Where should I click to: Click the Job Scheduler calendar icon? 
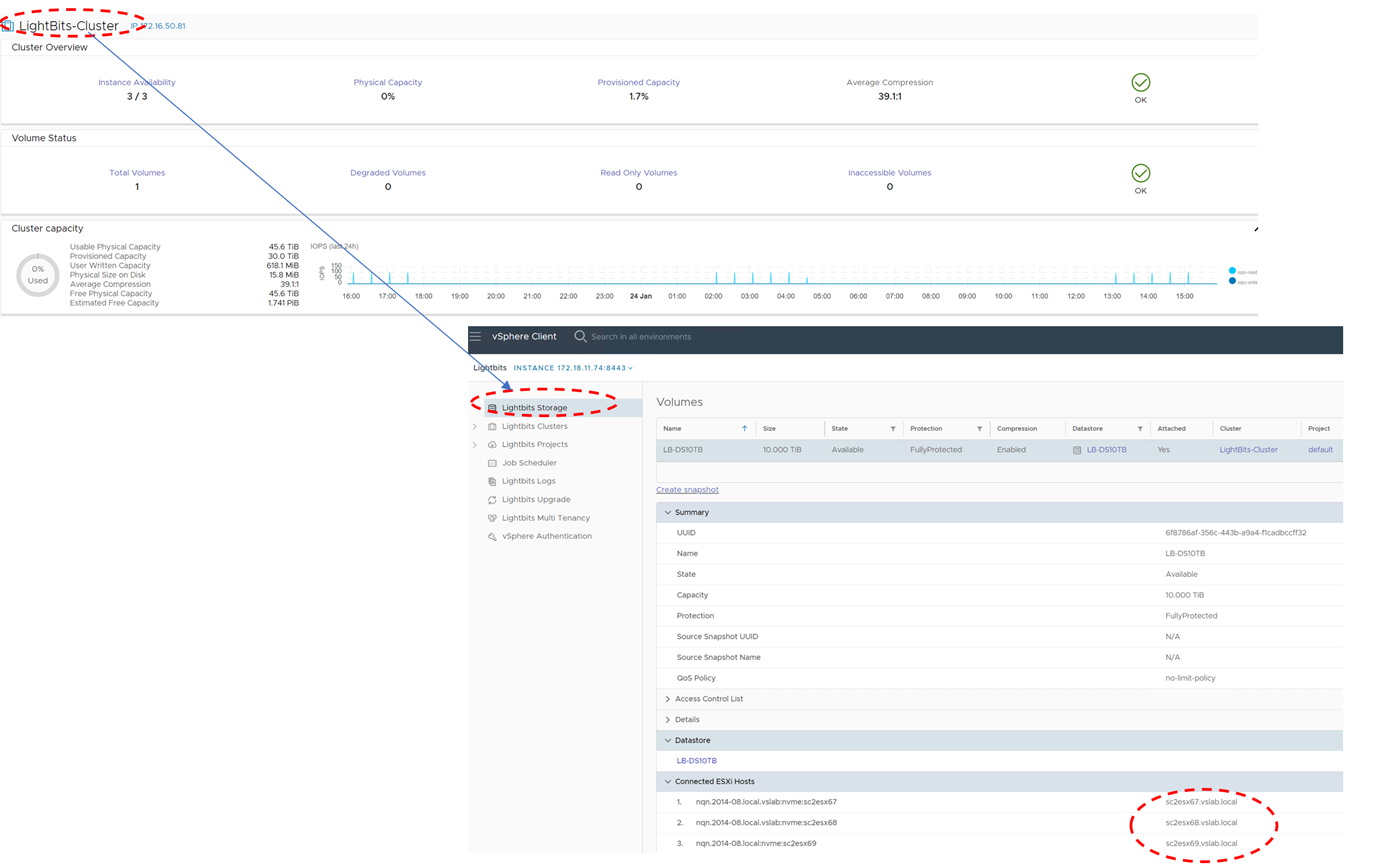[x=492, y=463]
